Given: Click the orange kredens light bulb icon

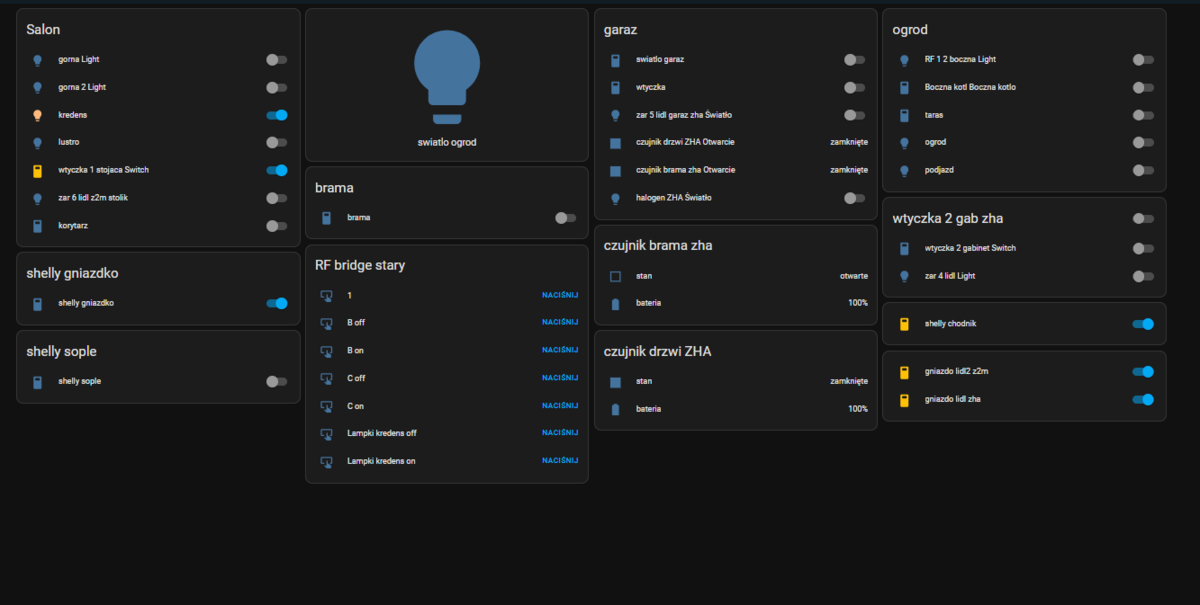Looking at the screenshot, I should (37, 115).
